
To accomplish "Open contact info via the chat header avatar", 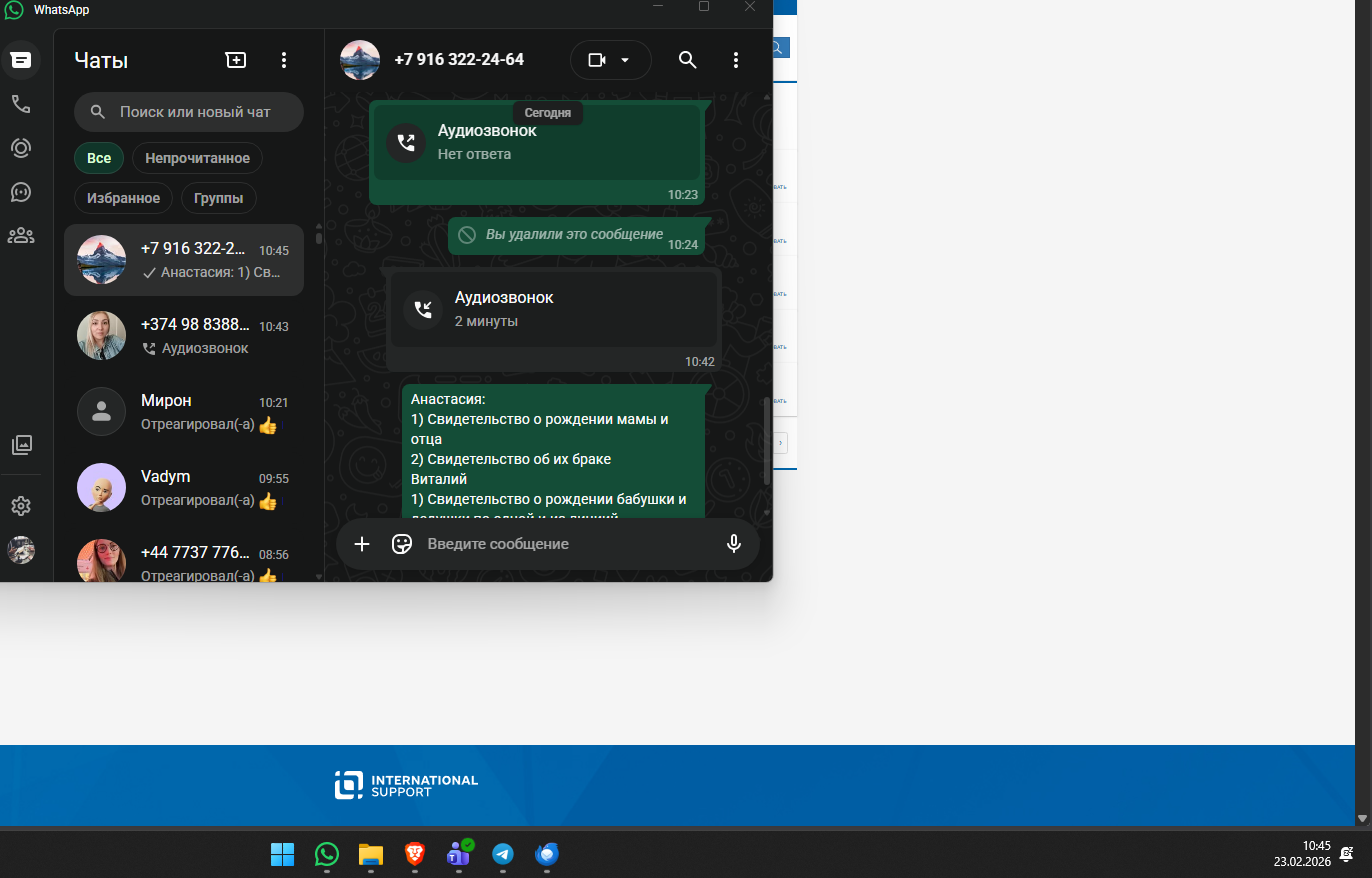I will [360, 60].
